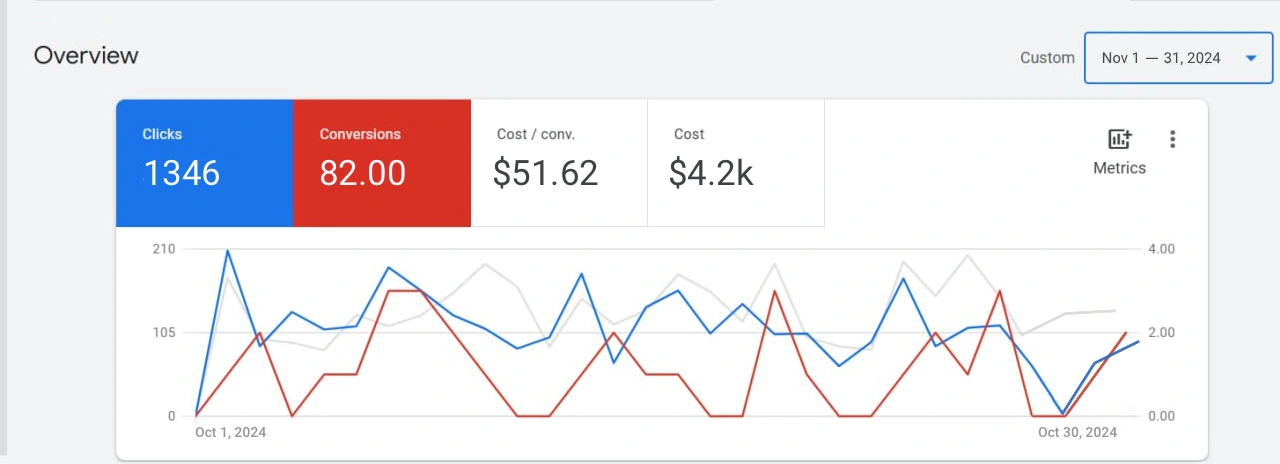Click the 210 left axis value
This screenshot has width=1280, height=464.
163,248
